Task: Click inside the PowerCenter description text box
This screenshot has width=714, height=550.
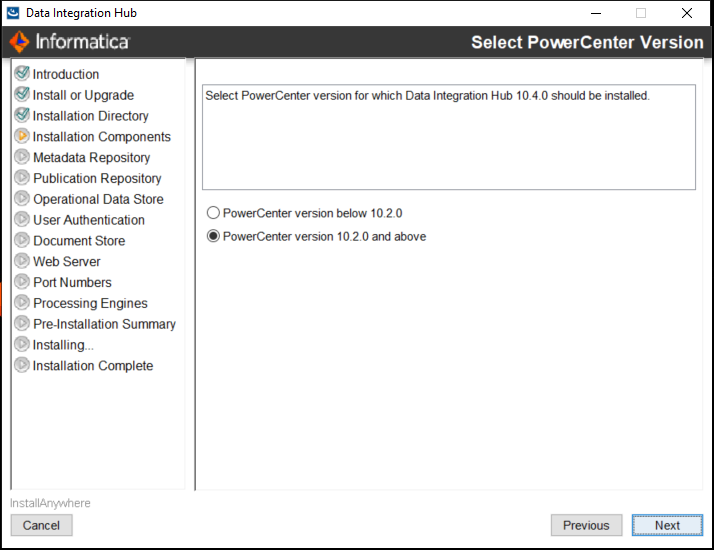Action: click(x=448, y=138)
